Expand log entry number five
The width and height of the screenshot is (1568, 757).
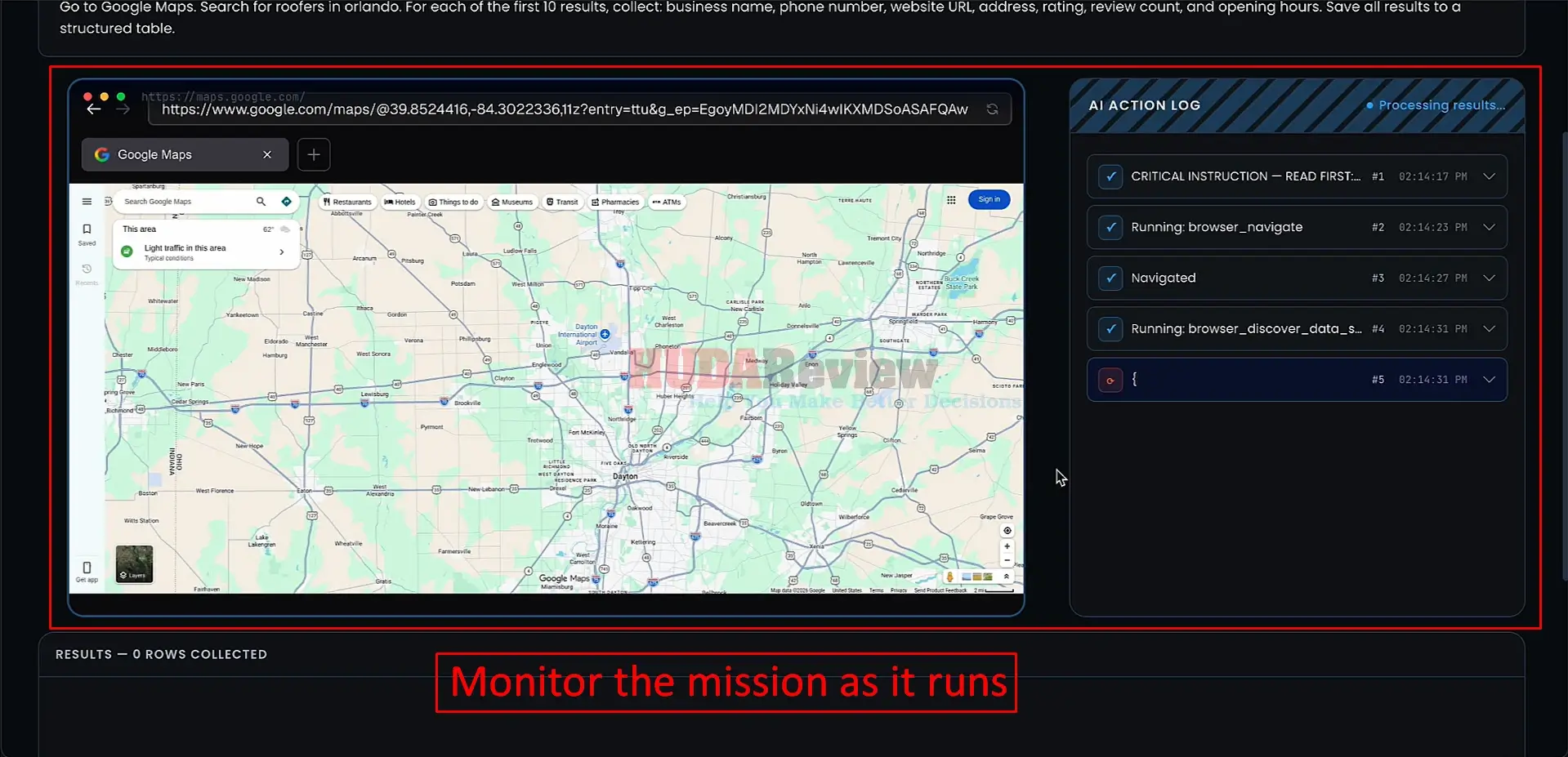[1489, 379]
